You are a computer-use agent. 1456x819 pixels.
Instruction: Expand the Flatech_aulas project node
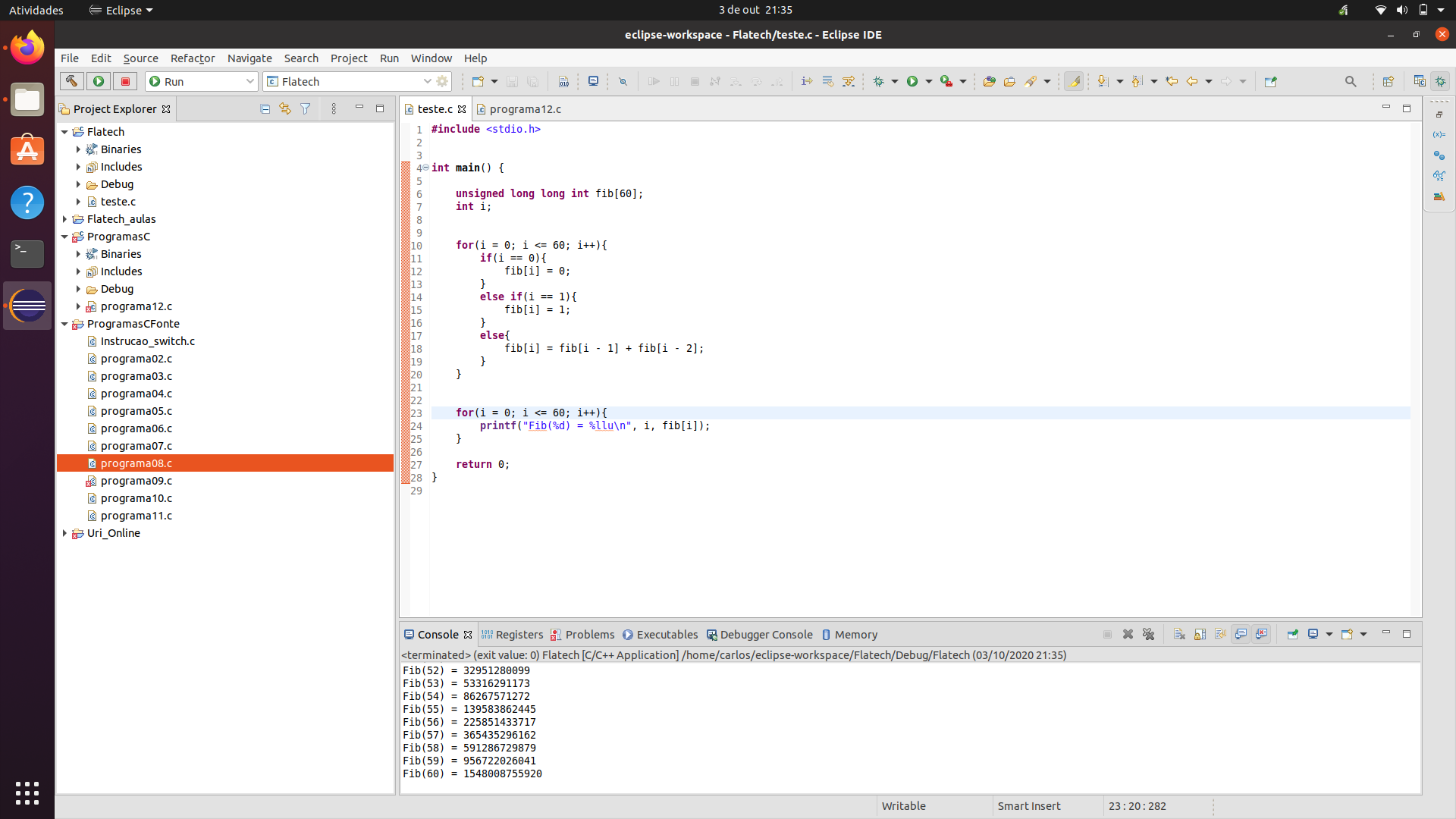(64, 219)
